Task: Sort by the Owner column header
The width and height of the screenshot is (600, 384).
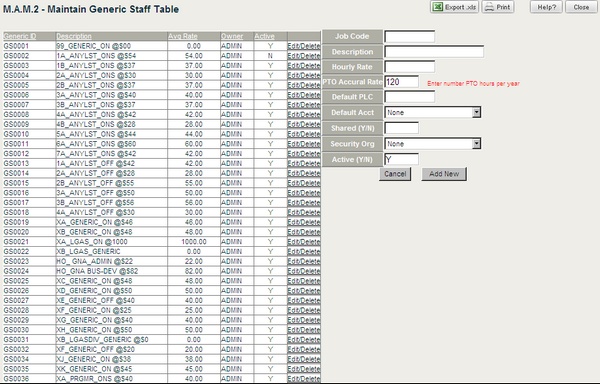Action: (x=232, y=36)
